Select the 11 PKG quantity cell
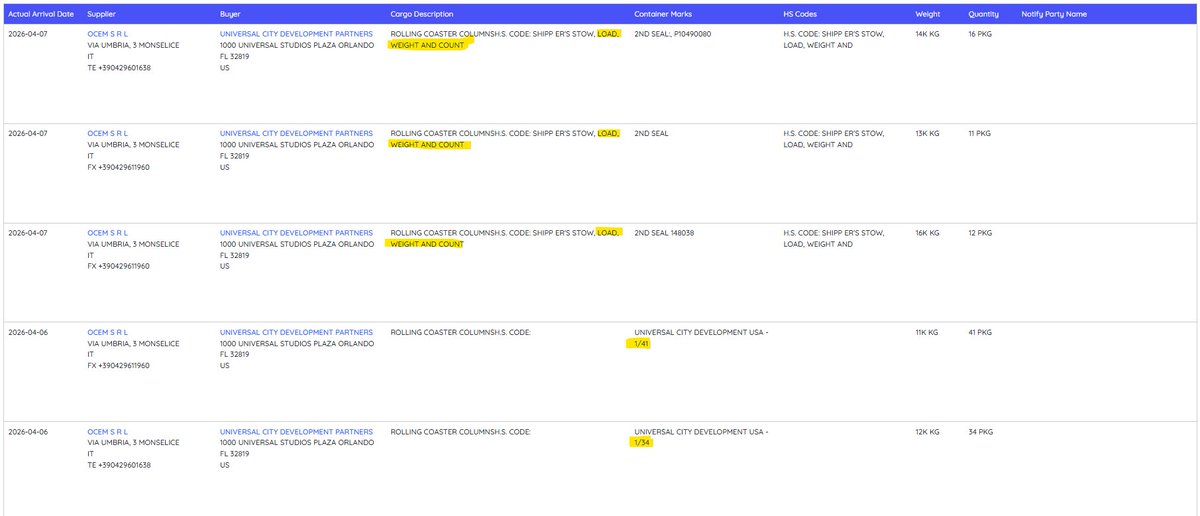1200x516 pixels. (x=980, y=133)
